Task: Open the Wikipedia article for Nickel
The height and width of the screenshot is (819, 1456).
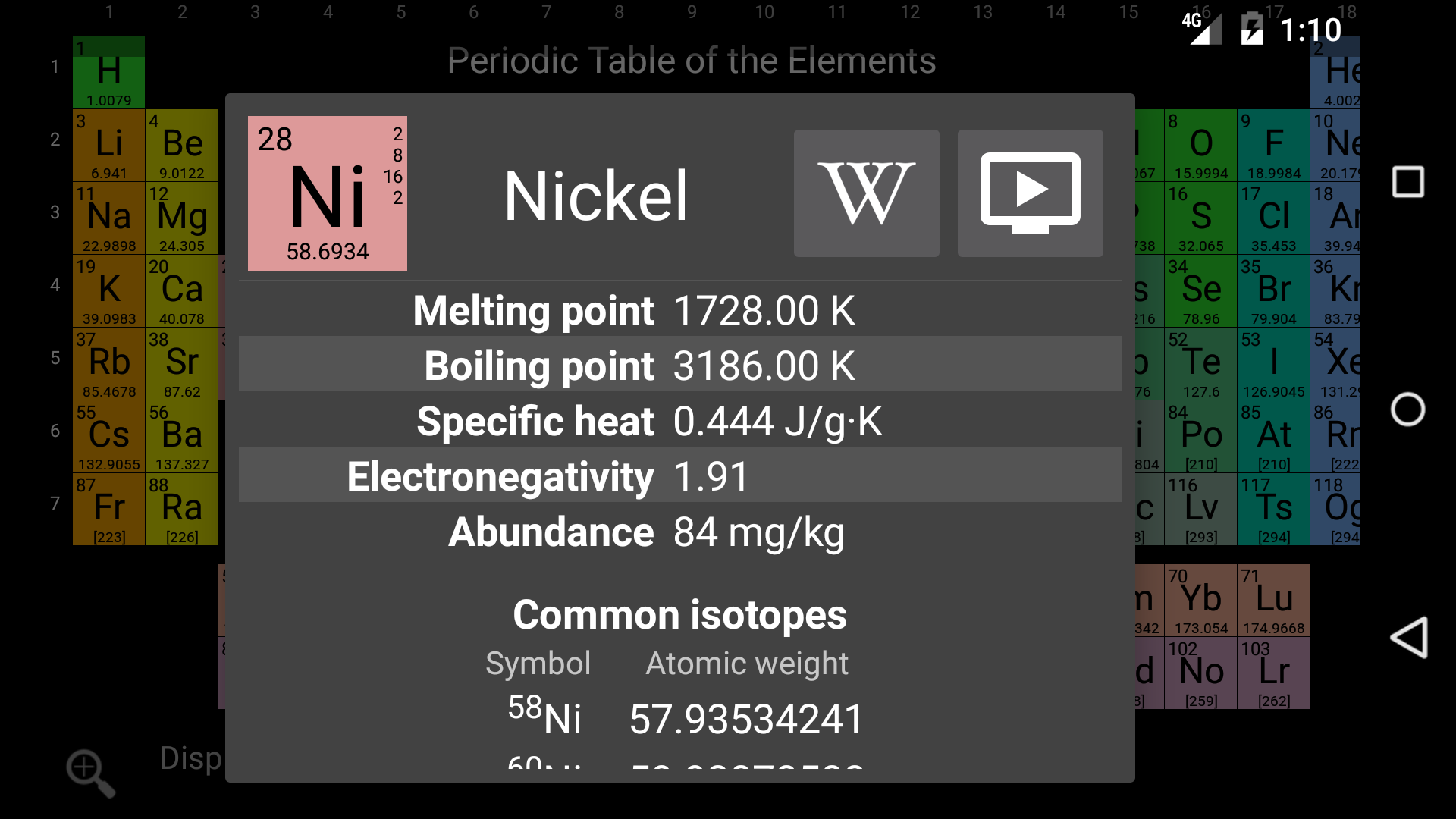Action: [x=866, y=193]
